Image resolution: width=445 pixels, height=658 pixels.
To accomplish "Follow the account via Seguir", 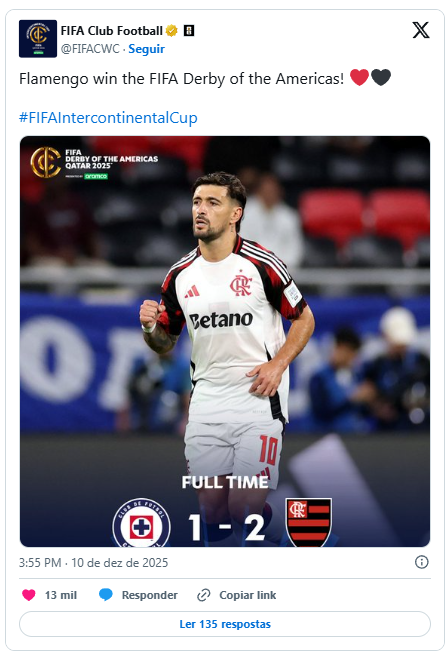I will 147,49.
